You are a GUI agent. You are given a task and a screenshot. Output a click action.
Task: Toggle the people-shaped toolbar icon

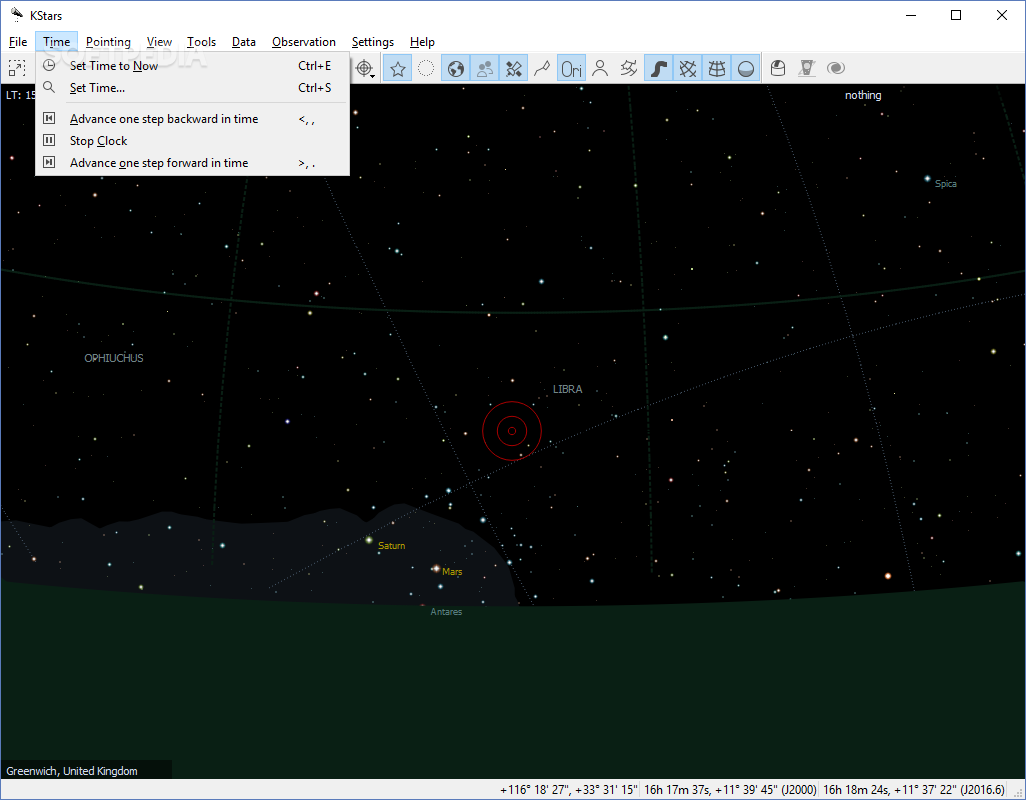pos(485,68)
